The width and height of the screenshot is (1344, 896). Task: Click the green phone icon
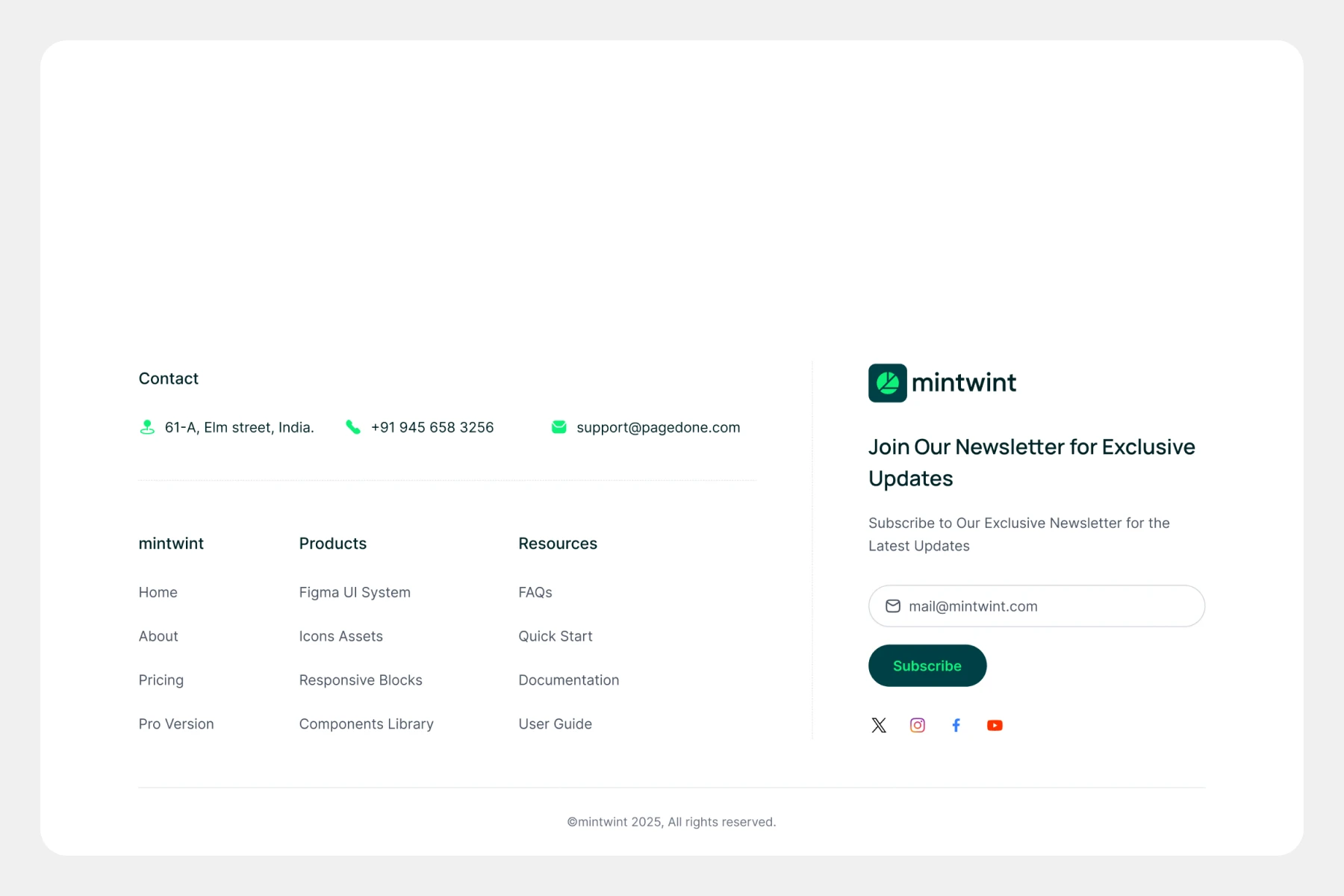(x=353, y=427)
